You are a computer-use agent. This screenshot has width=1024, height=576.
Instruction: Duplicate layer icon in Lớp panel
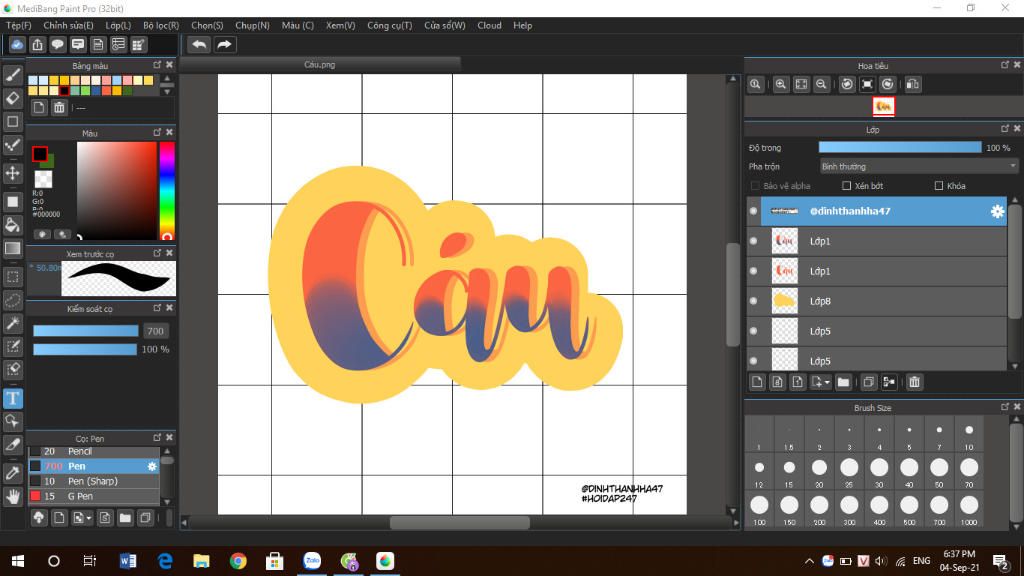(869, 382)
